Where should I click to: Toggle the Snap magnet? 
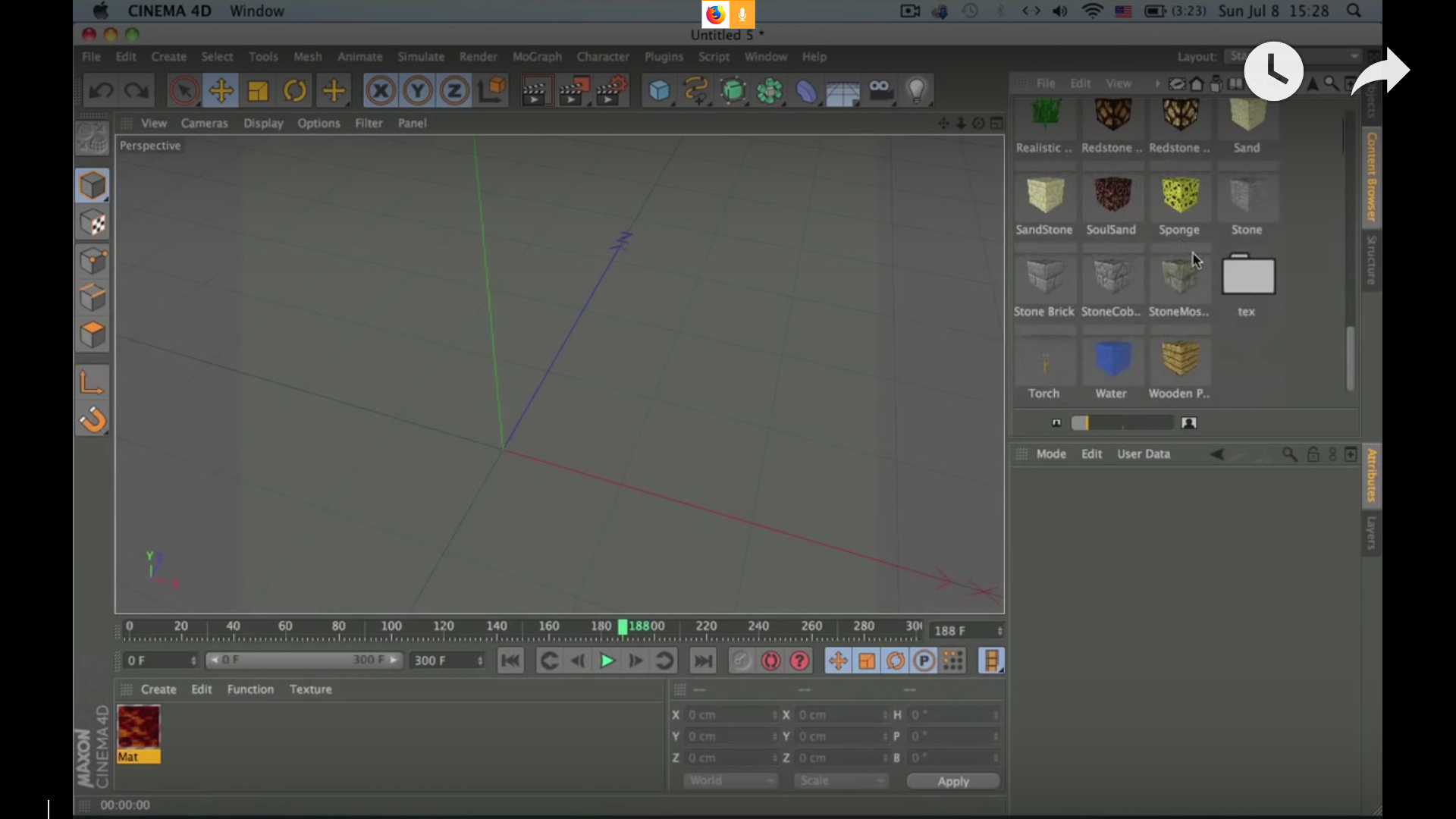(93, 419)
